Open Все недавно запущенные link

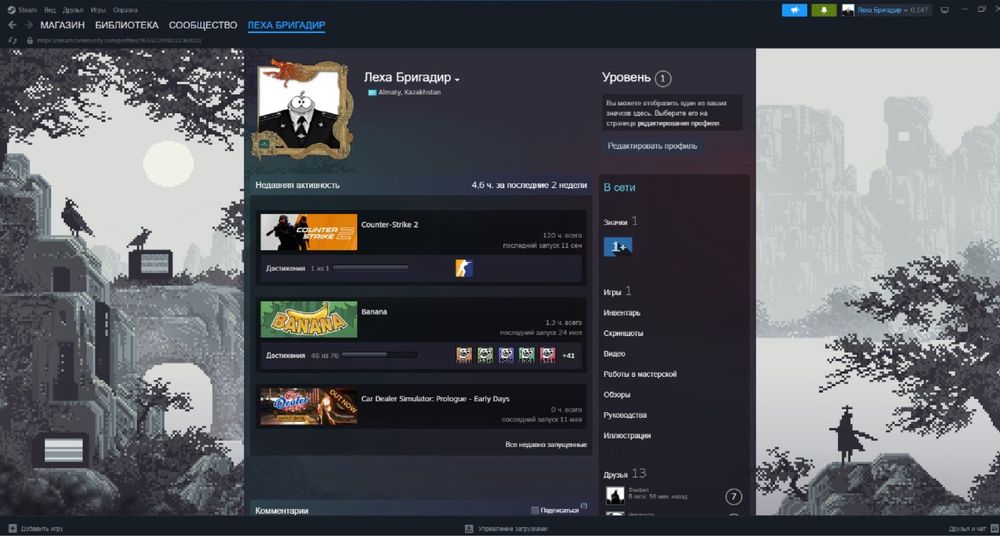tap(546, 445)
